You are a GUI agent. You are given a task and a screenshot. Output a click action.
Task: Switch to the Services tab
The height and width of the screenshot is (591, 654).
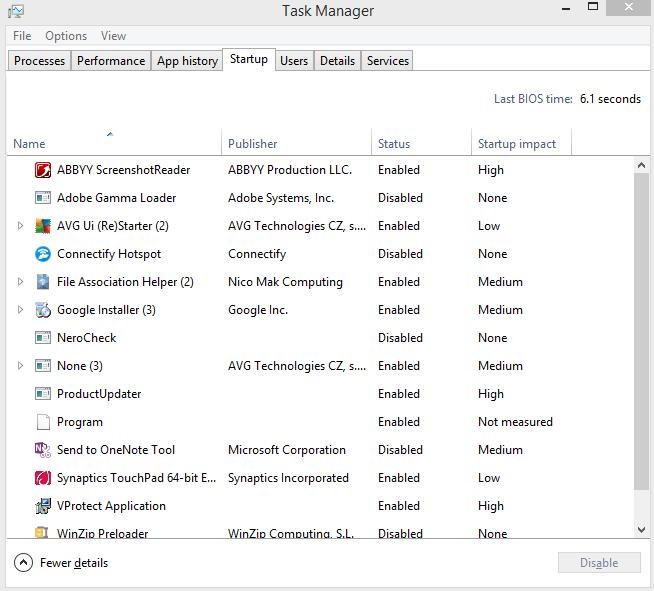tap(388, 61)
